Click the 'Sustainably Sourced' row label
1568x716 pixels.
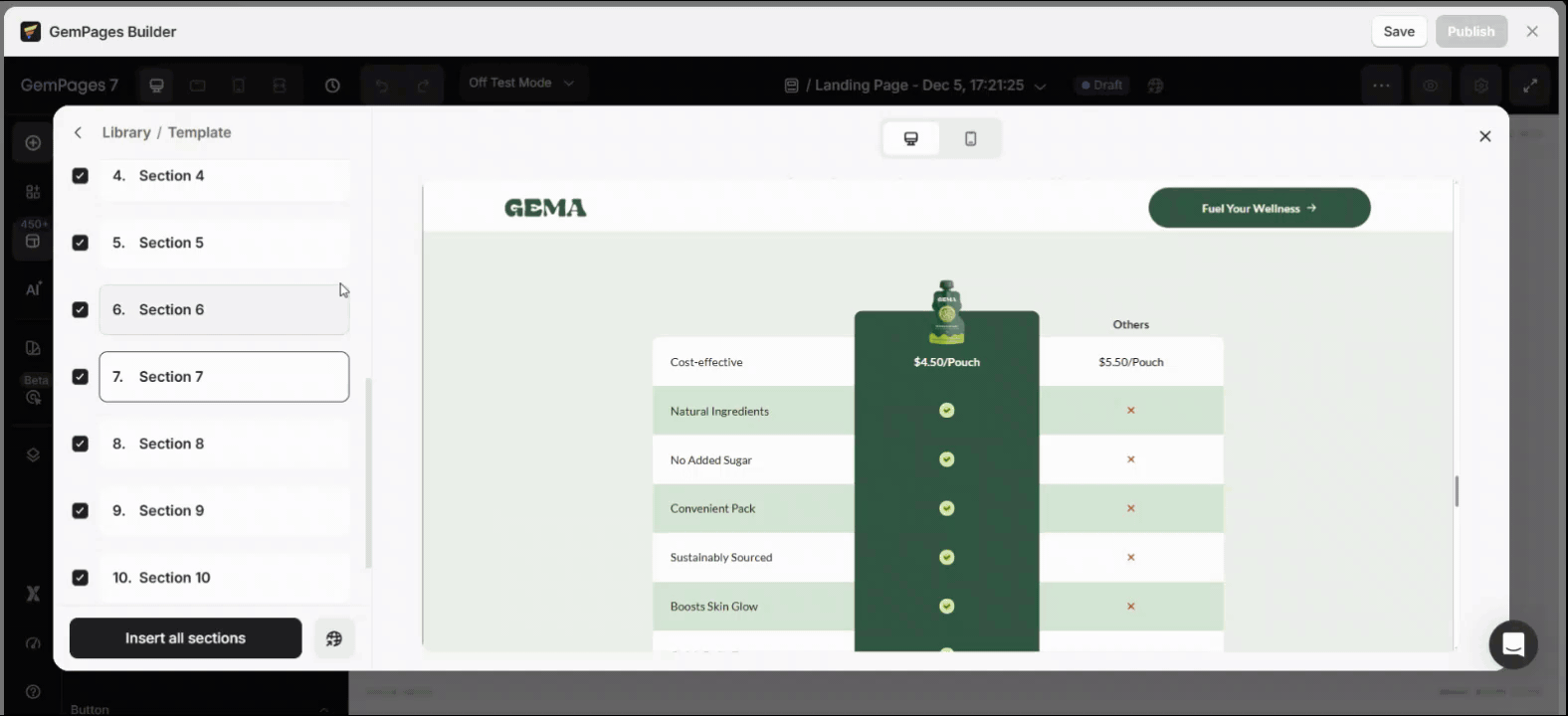click(721, 558)
